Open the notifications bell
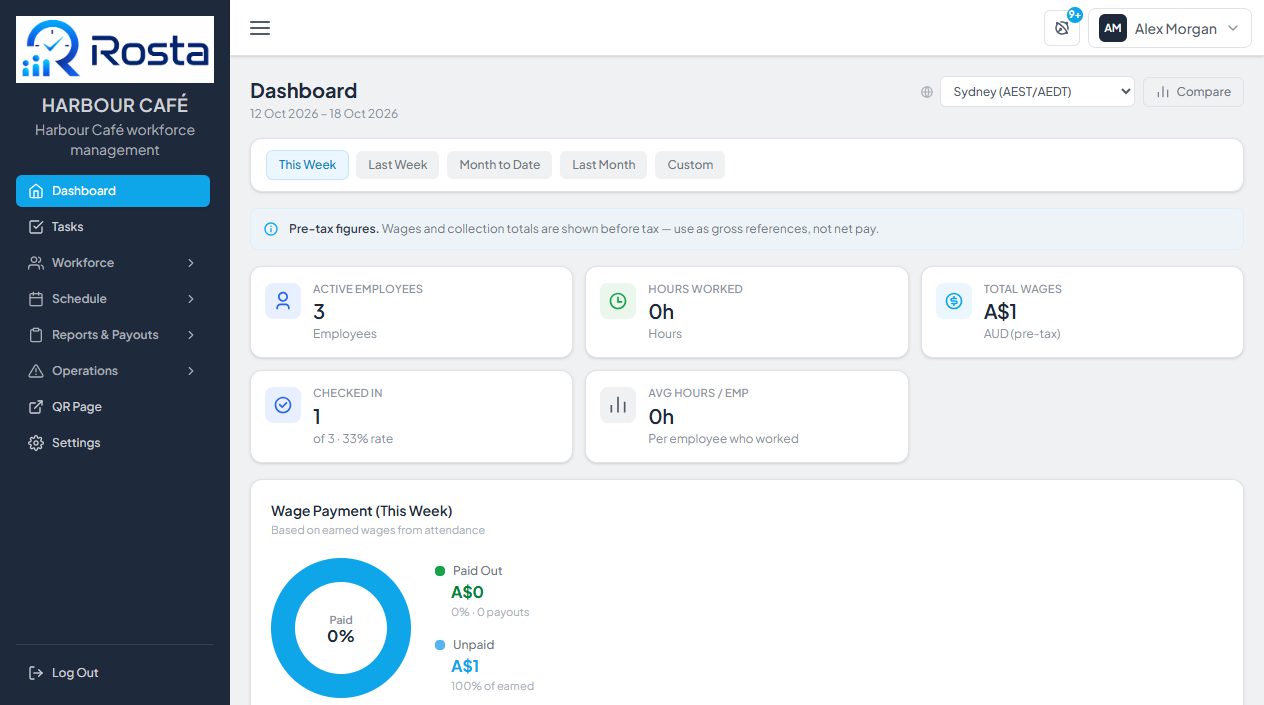This screenshot has height=705, width=1264. click(x=1062, y=28)
